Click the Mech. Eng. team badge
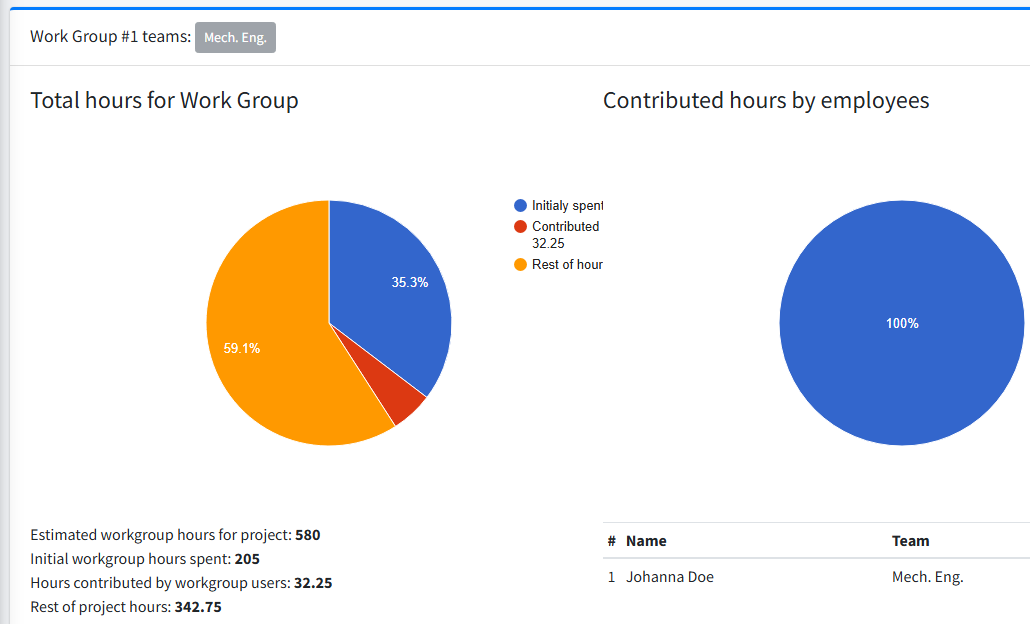This screenshot has height=624, width=1030. [235, 38]
